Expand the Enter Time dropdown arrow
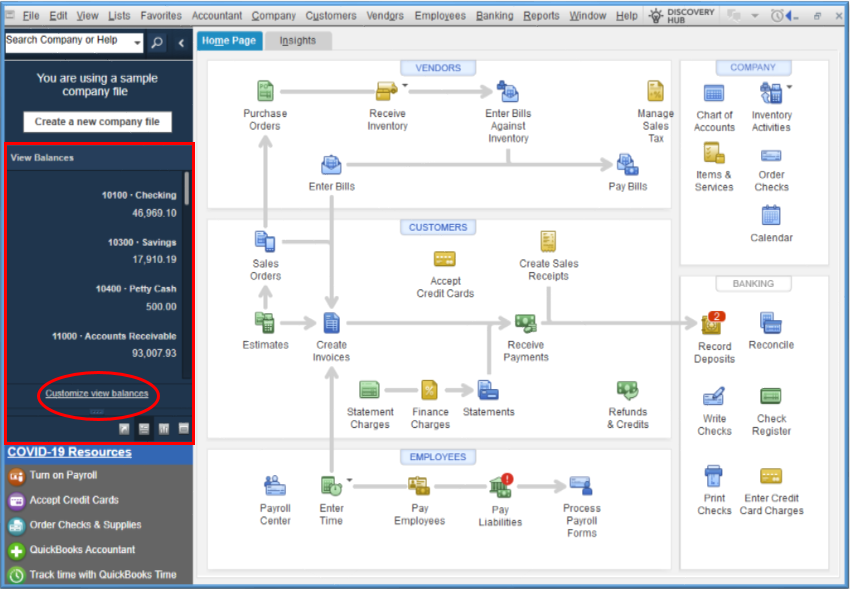Image resolution: width=850 pixels, height=589 pixels. (350, 480)
